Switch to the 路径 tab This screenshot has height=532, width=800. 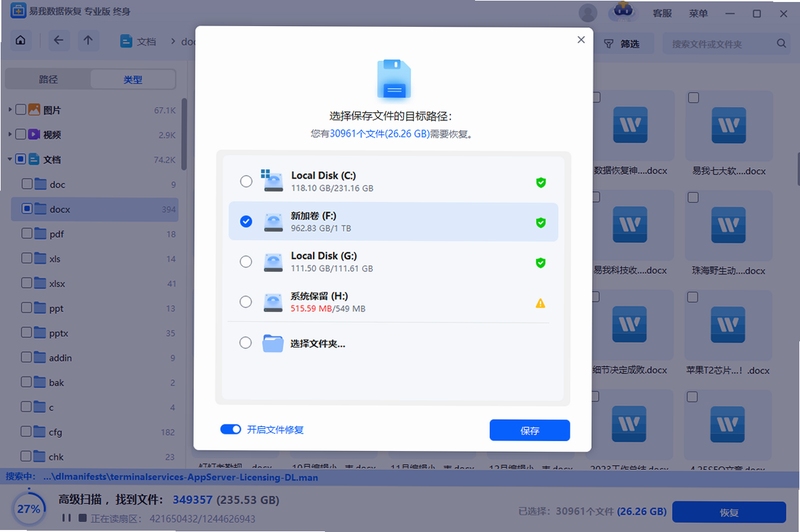click(48, 79)
